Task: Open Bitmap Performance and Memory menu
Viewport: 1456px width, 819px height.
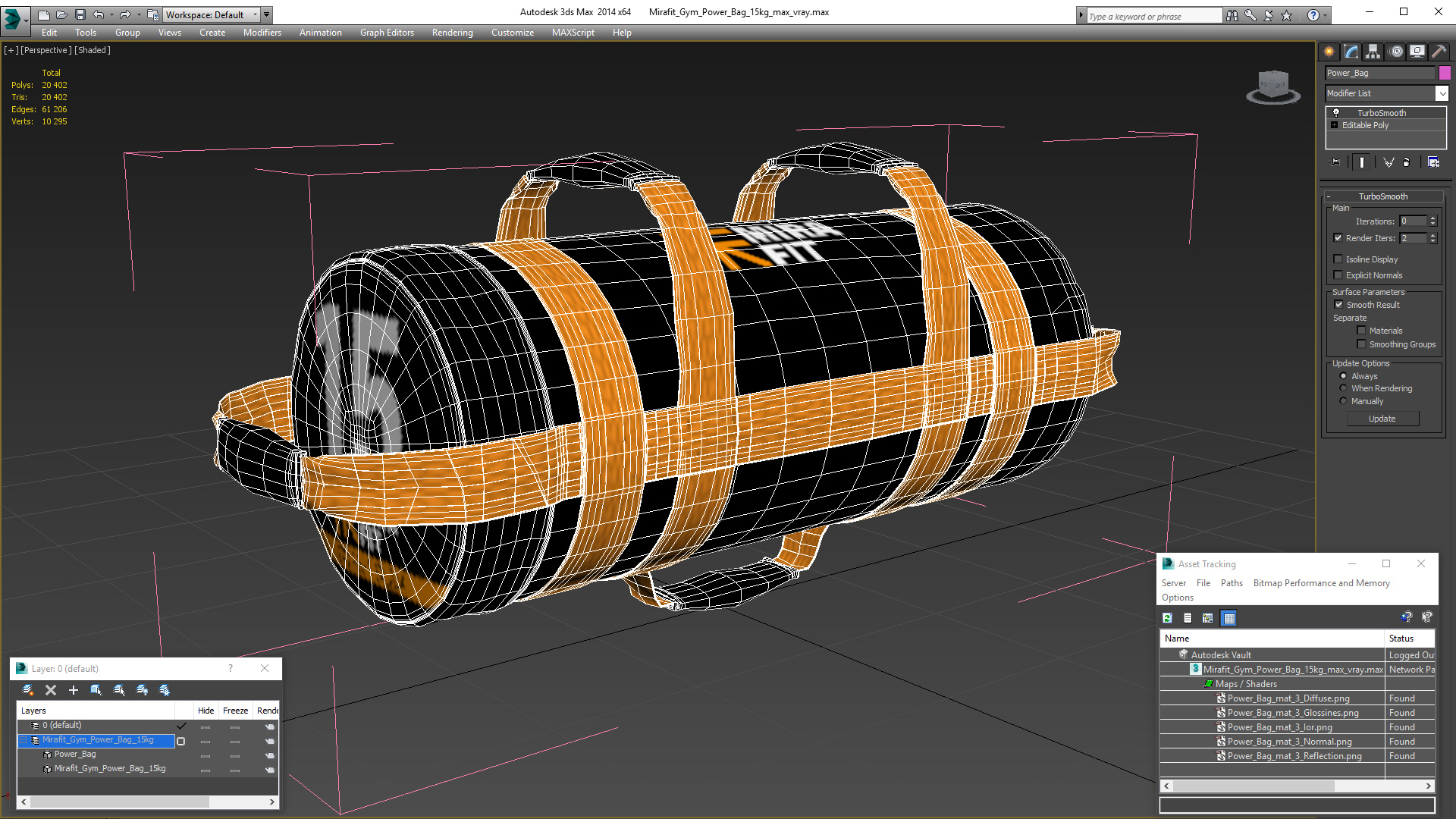Action: 1321,583
